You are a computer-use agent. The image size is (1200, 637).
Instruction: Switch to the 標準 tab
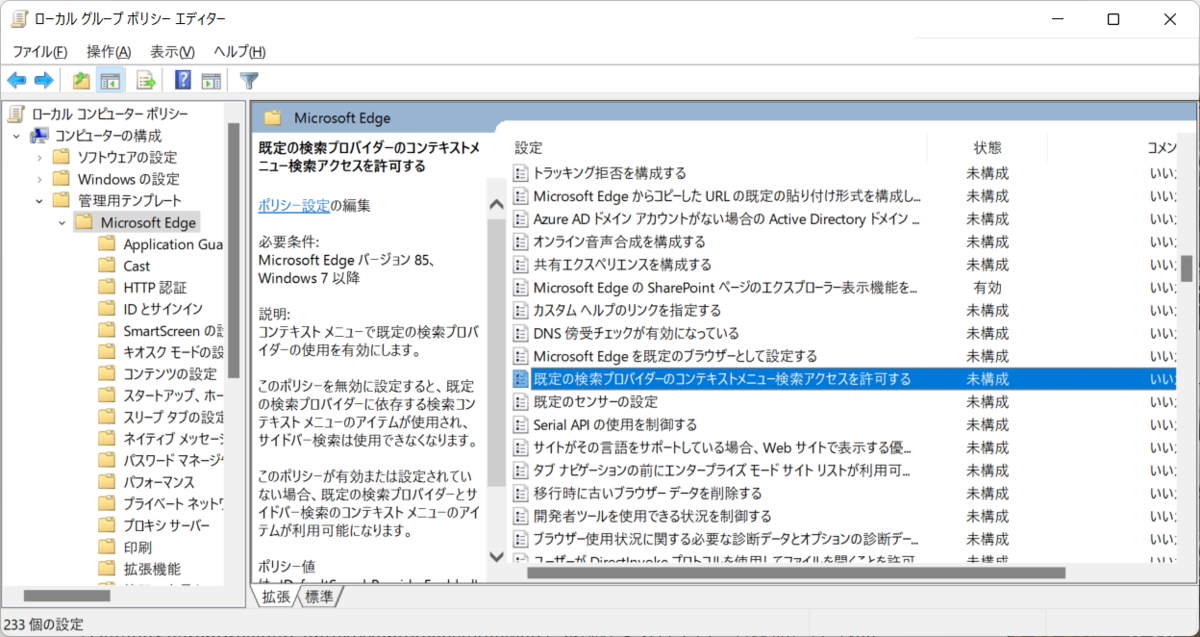coord(319,597)
